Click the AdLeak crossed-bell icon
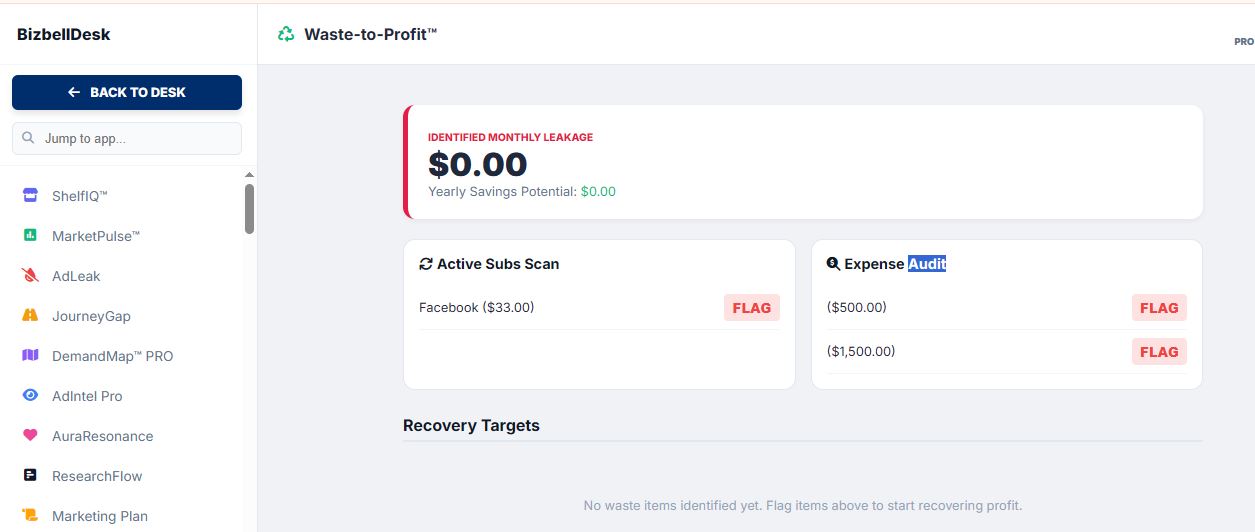This screenshot has width=1255, height=532. coord(30,276)
